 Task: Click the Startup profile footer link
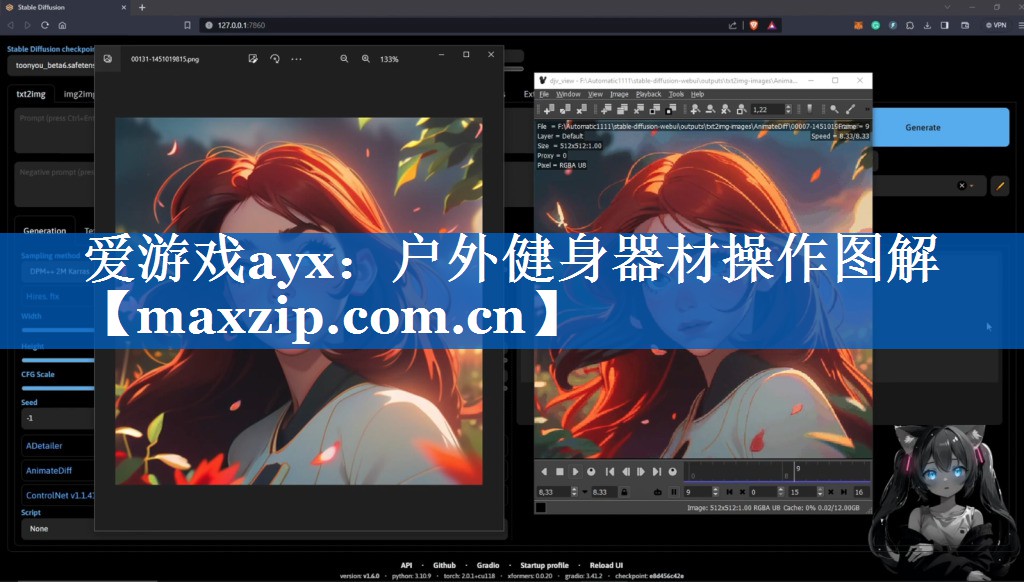pos(544,565)
